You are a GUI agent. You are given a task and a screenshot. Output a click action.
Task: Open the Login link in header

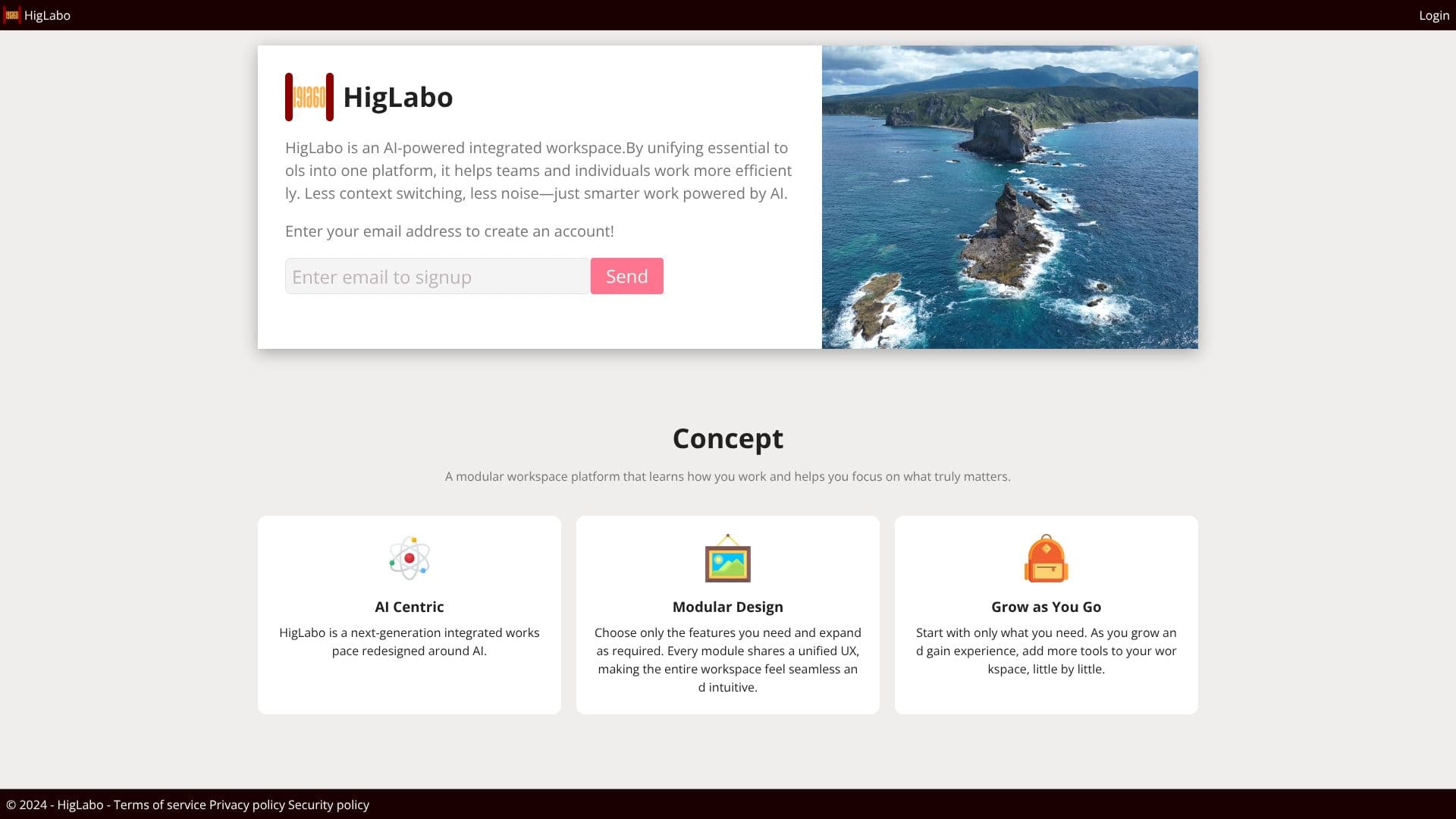click(x=1434, y=15)
